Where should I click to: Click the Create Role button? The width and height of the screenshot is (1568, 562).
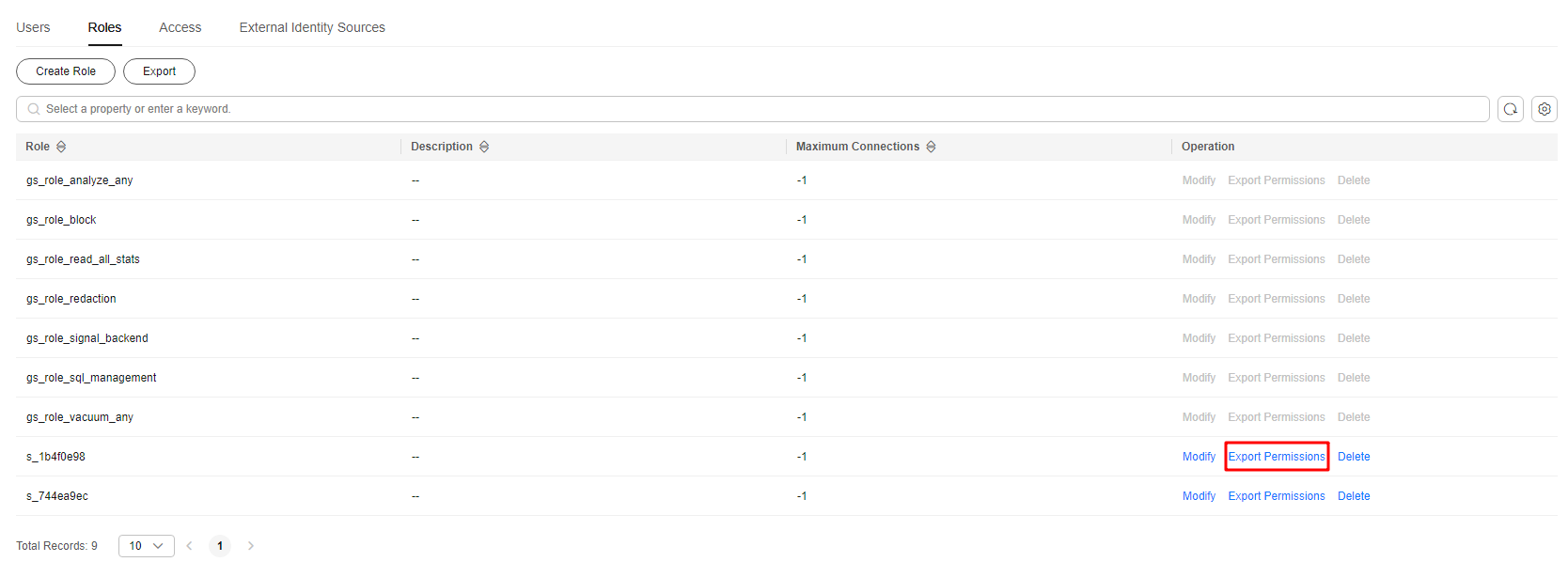(x=66, y=71)
